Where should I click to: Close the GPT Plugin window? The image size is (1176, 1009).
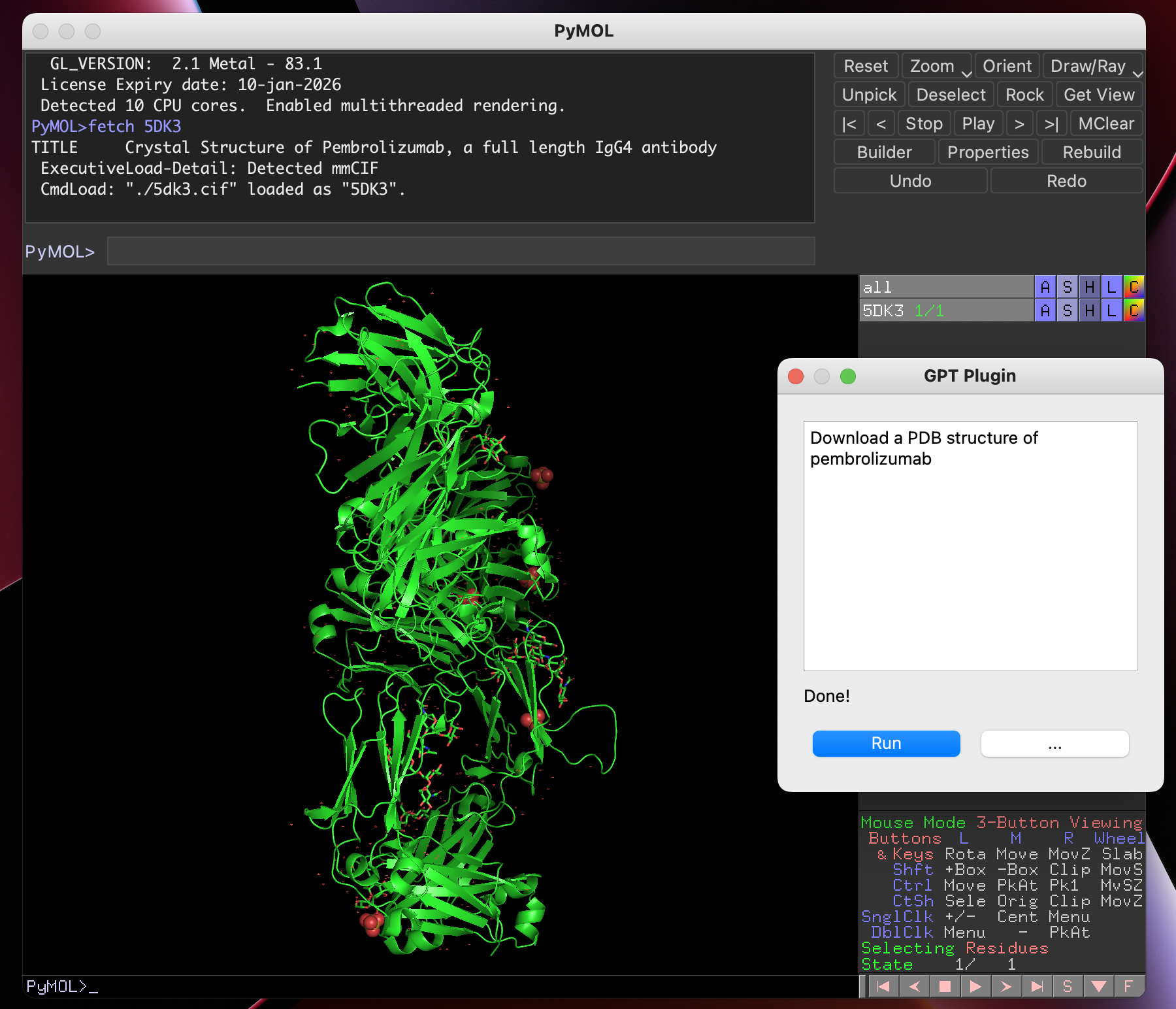[x=796, y=376]
